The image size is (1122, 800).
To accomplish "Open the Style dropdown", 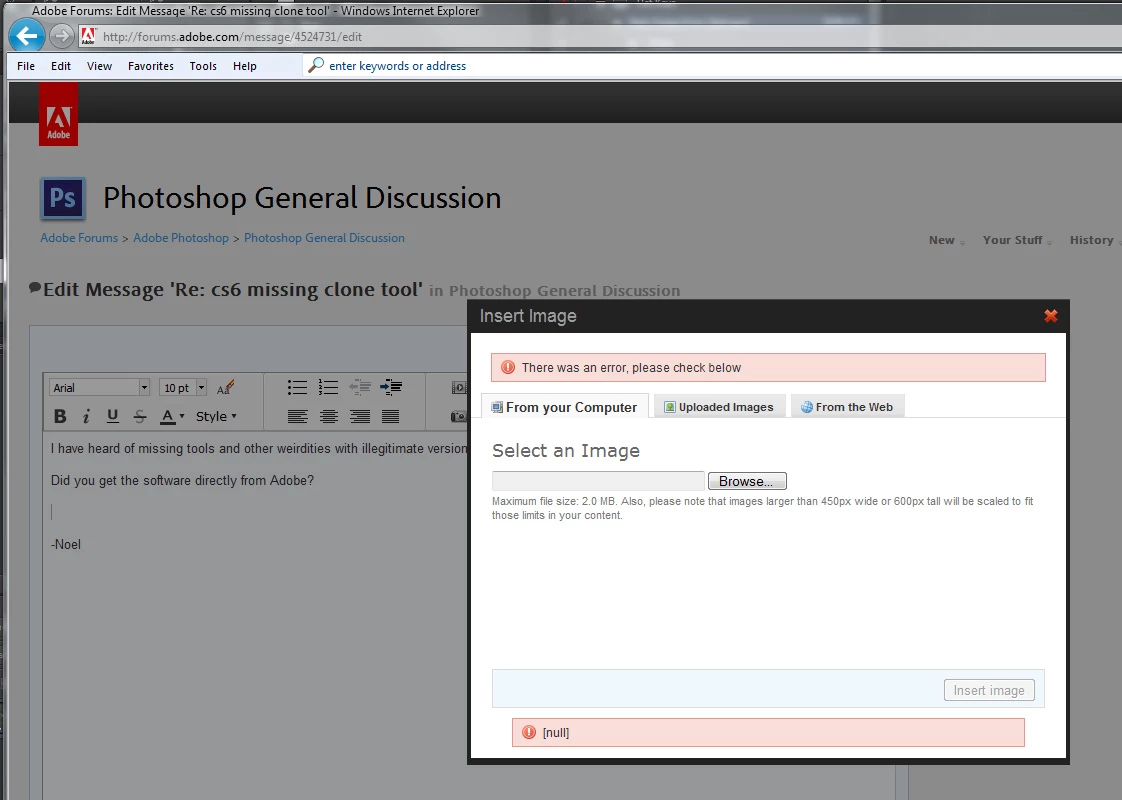I will pos(216,416).
